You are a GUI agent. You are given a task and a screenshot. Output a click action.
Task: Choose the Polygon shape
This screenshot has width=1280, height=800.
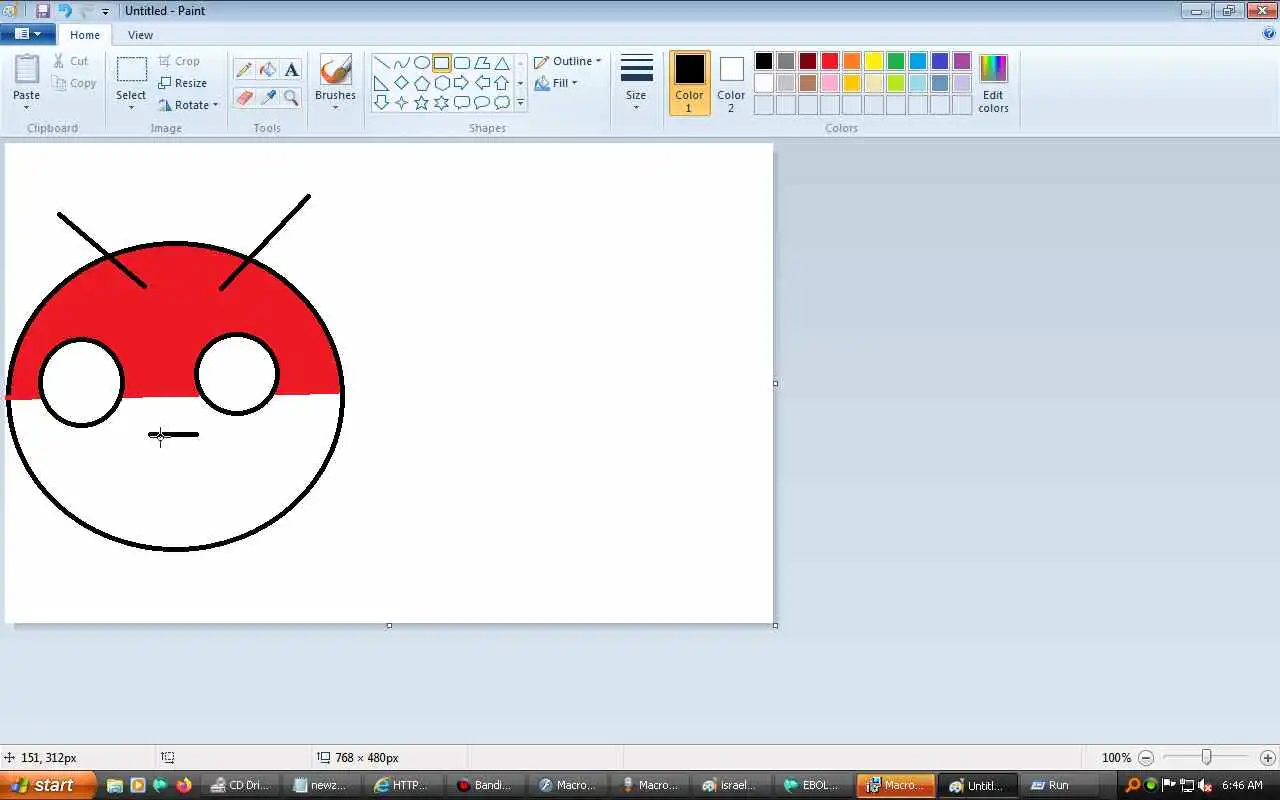point(481,63)
